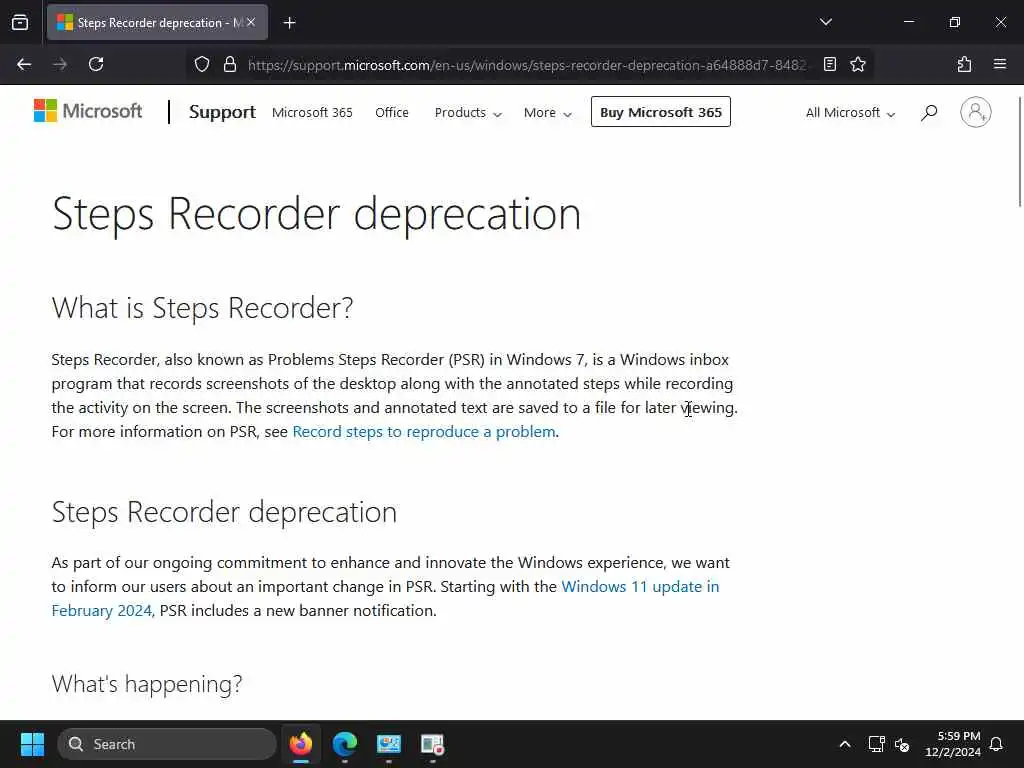Click the 'Steps Recorder deprecation' main heading
The width and height of the screenshot is (1024, 768).
316,214
